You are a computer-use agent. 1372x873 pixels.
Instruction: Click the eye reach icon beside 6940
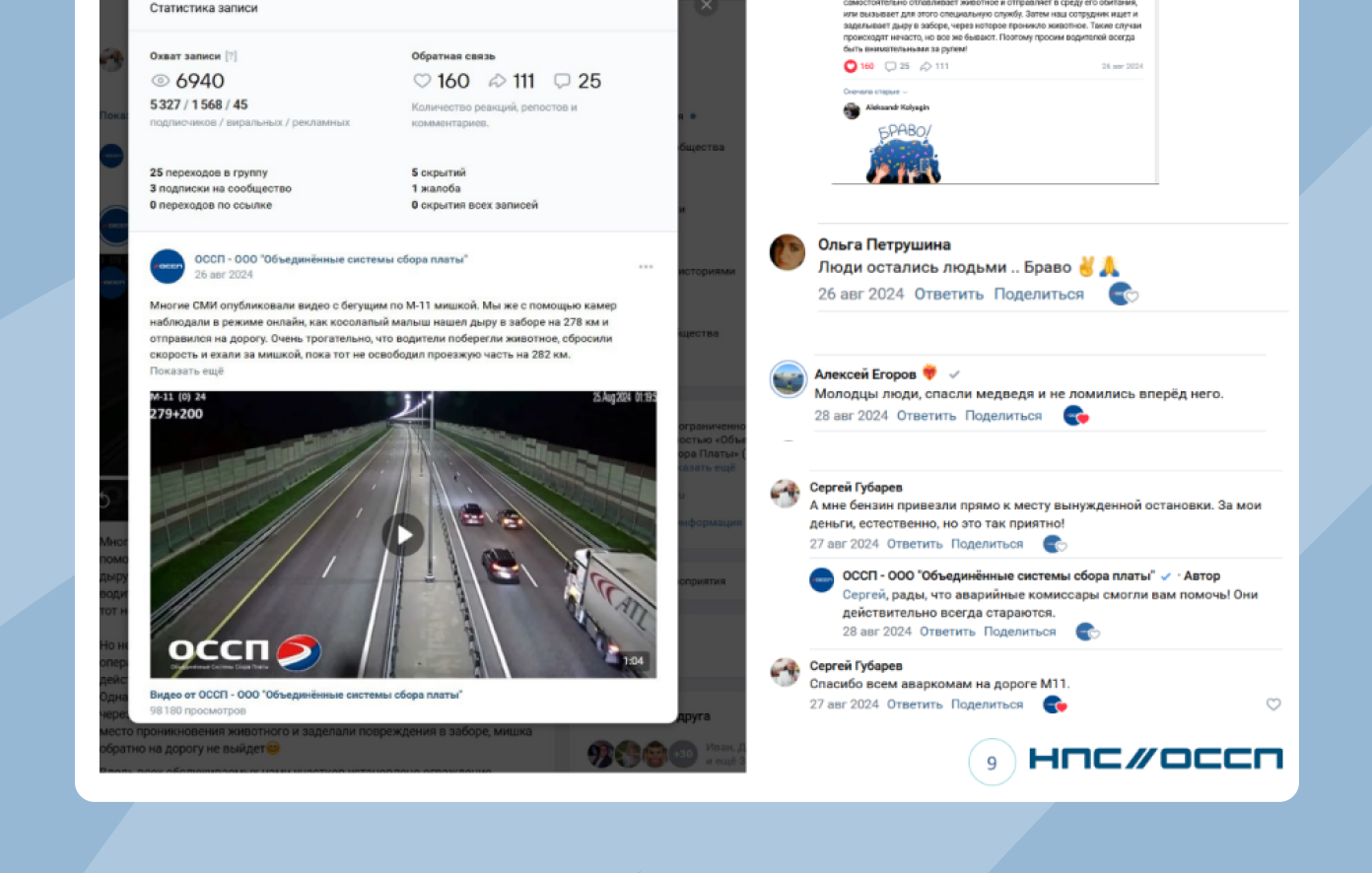(x=160, y=81)
